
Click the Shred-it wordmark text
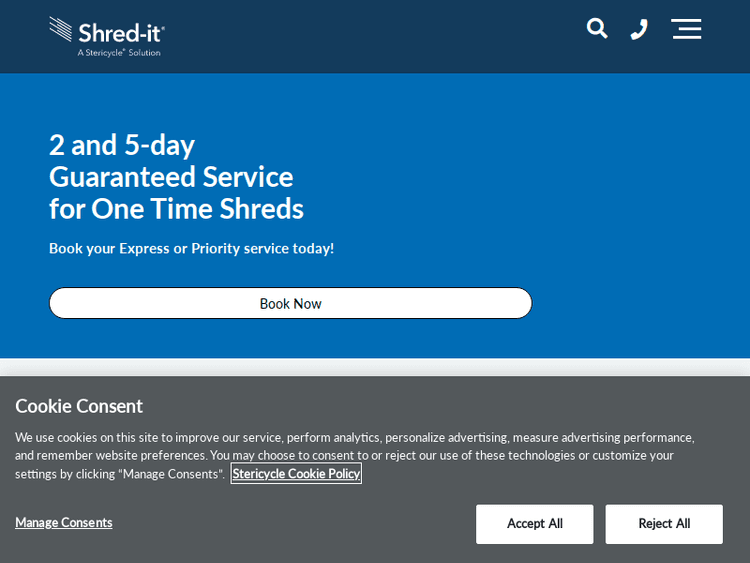(121, 32)
